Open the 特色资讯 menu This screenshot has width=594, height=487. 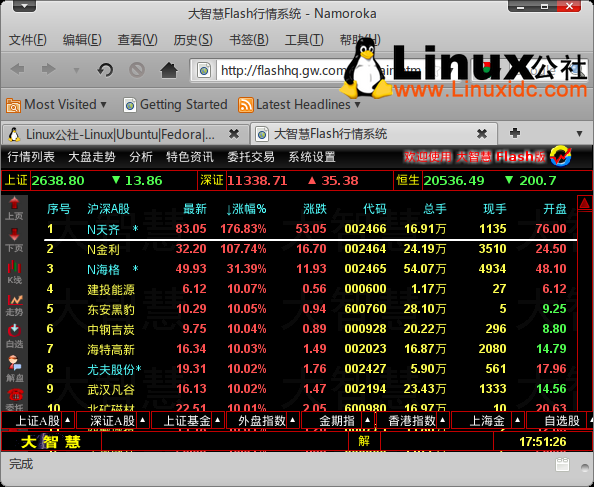point(190,157)
